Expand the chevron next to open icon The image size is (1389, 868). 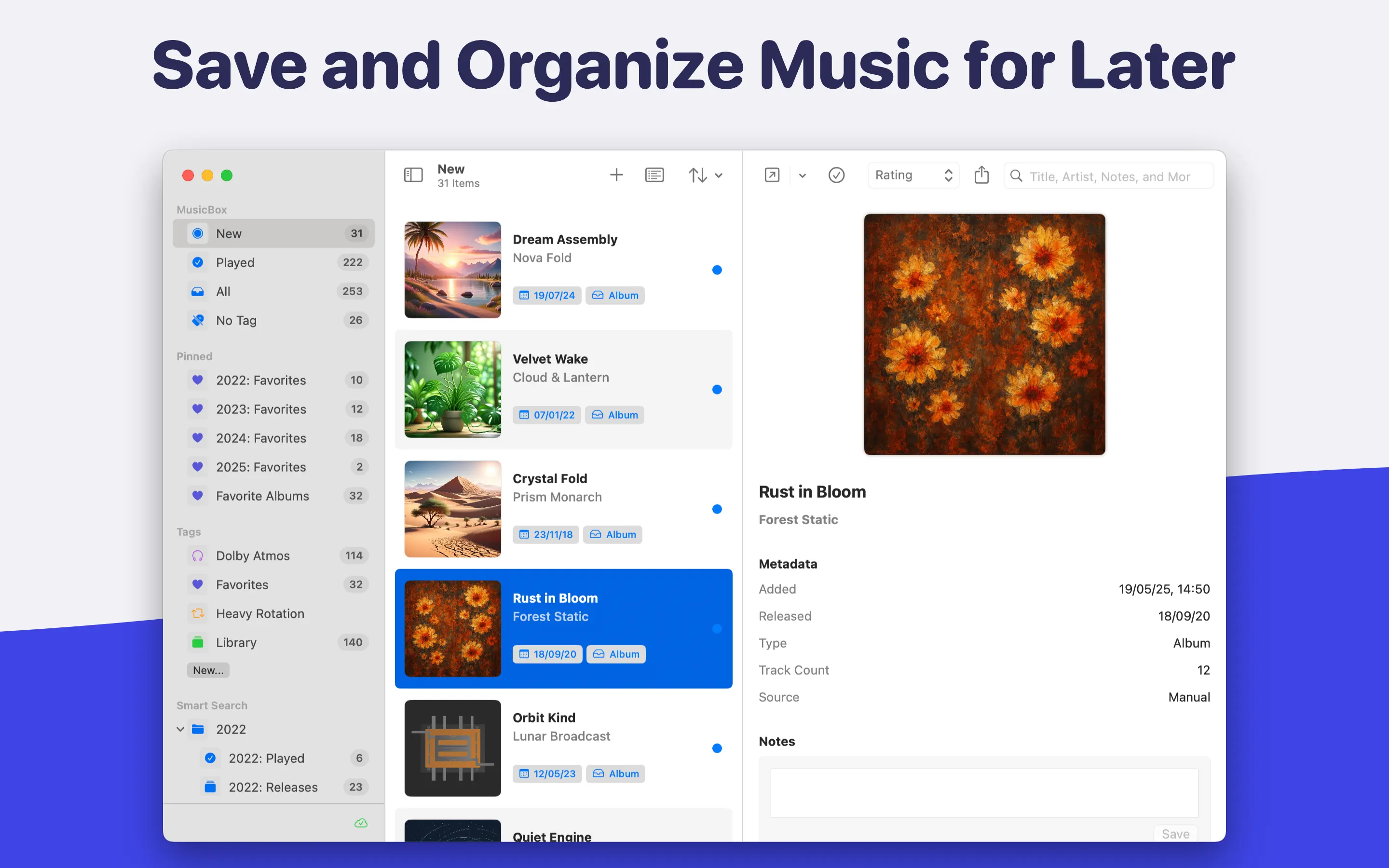coord(803,176)
